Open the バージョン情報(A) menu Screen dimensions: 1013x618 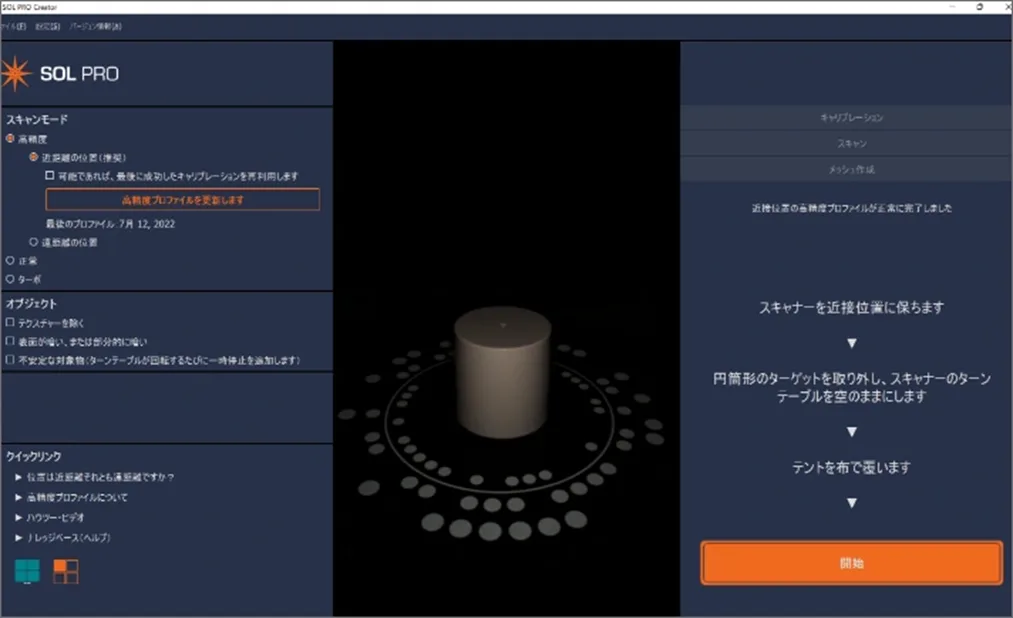[x=95, y=26]
